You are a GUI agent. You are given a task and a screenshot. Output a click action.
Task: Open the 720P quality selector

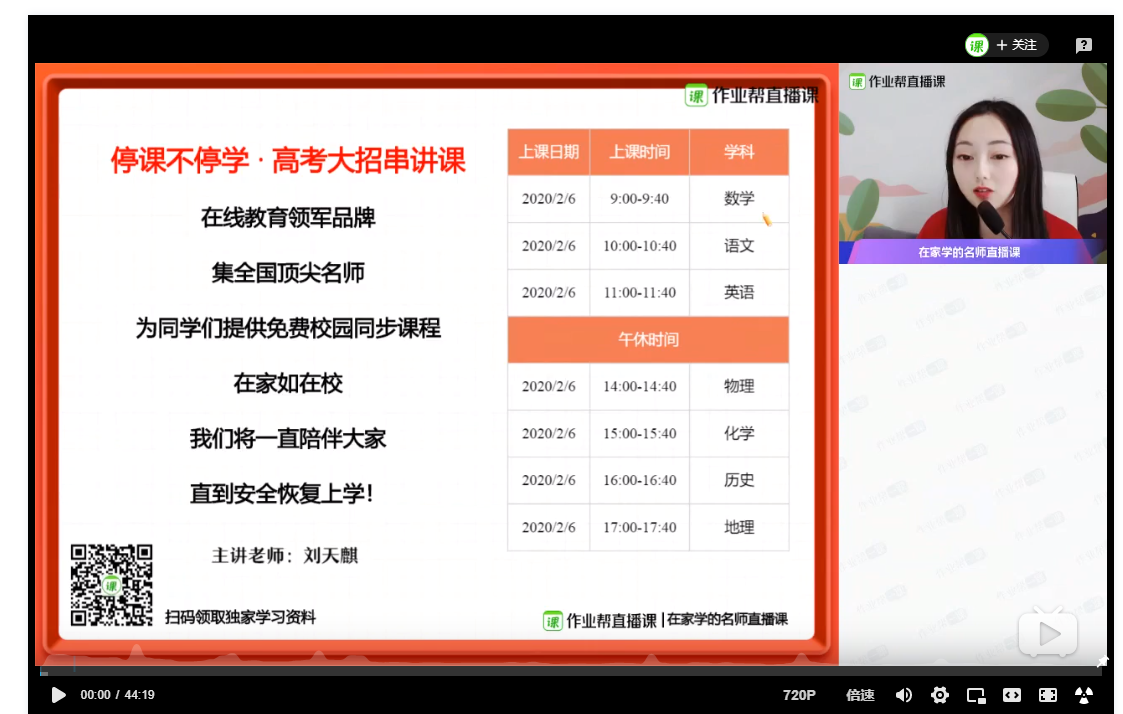(799, 695)
